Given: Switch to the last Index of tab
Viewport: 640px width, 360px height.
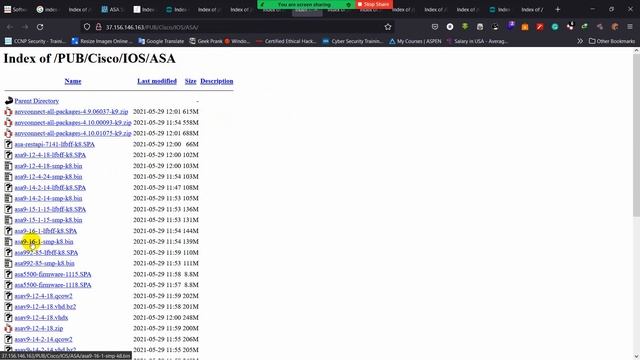Looking at the screenshot, I should pyautogui.click(x=532, y=9).
